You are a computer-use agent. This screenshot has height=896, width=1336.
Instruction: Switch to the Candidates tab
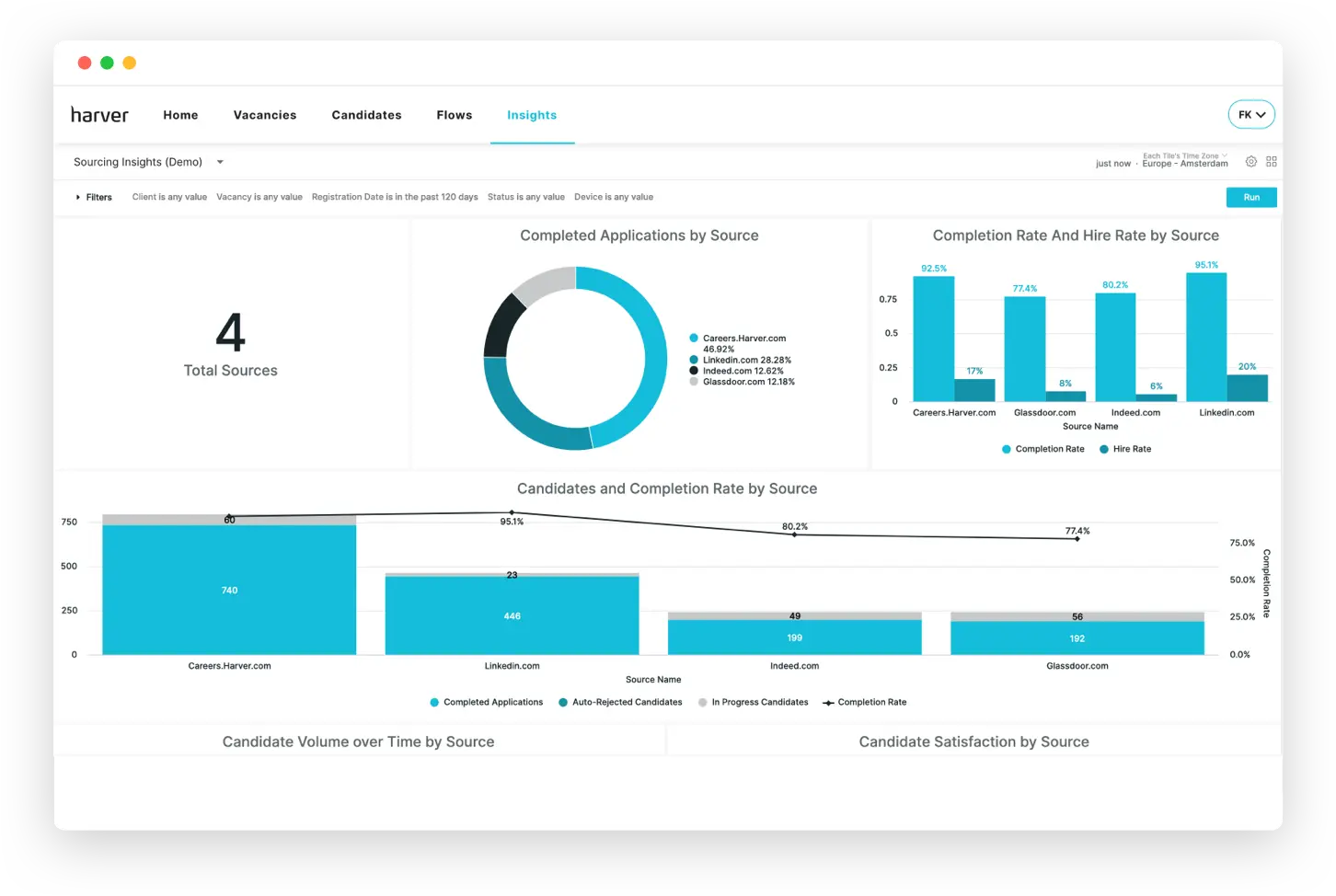pos(366,115)
